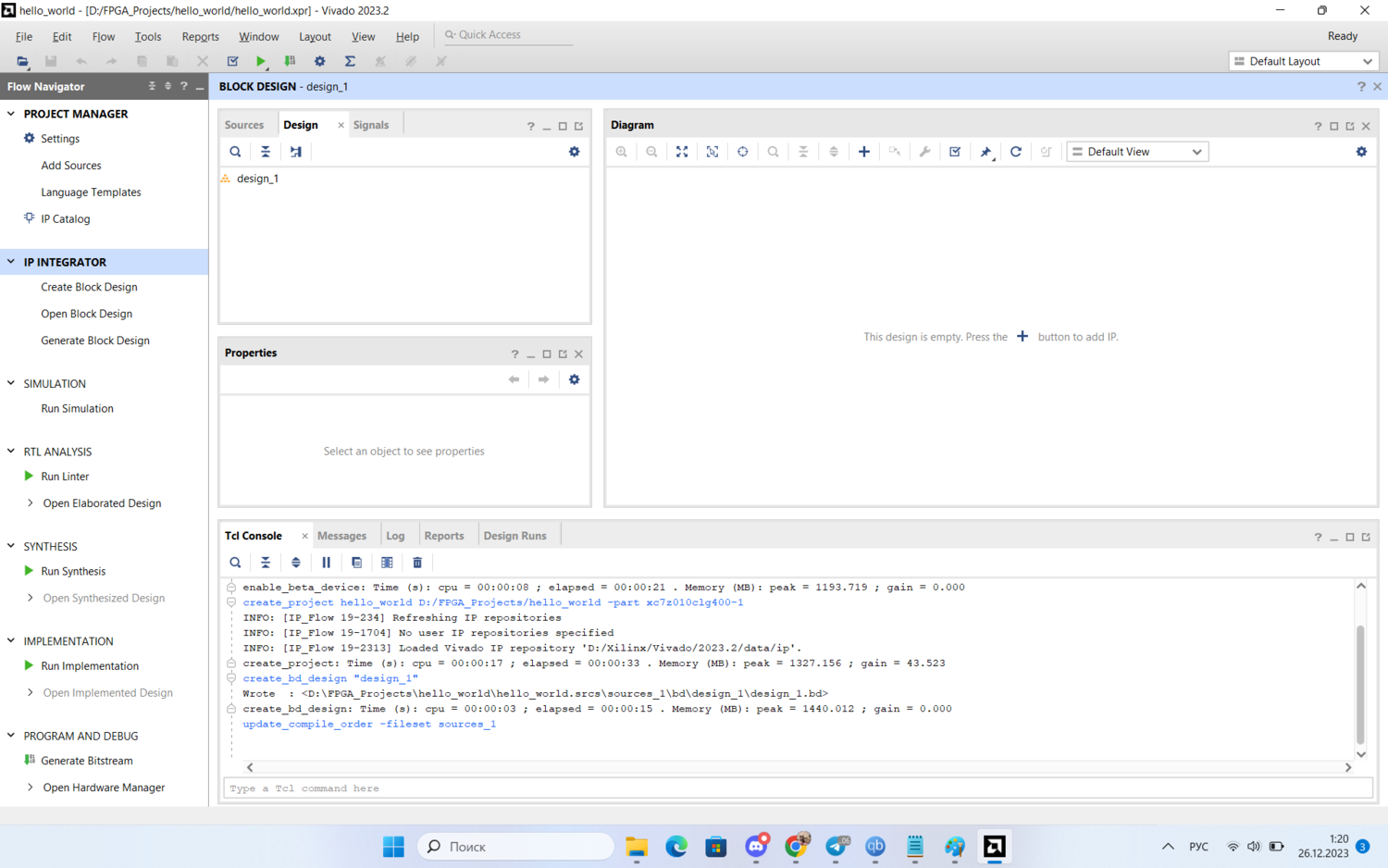Viewport: 1388px width, 868px height.
Task: Clear the Tcl Console with trash icon
Action: point(417,563)
